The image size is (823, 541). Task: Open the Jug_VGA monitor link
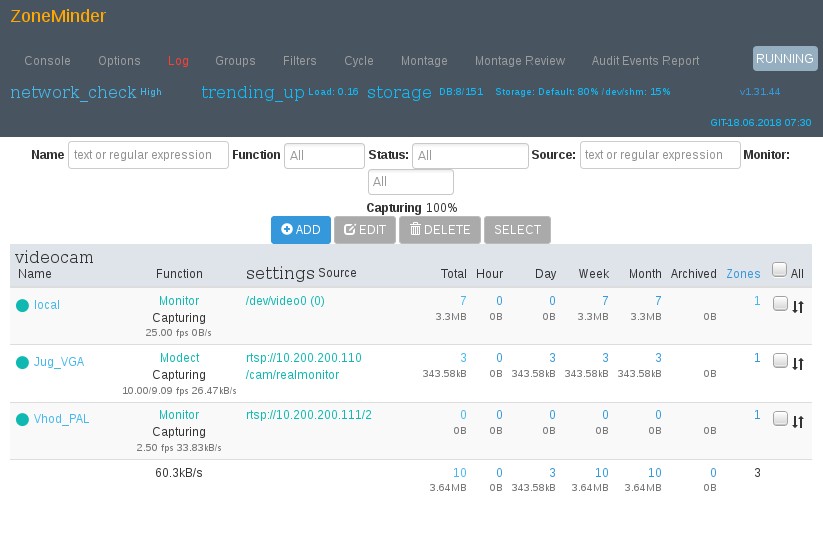[59, 362]
